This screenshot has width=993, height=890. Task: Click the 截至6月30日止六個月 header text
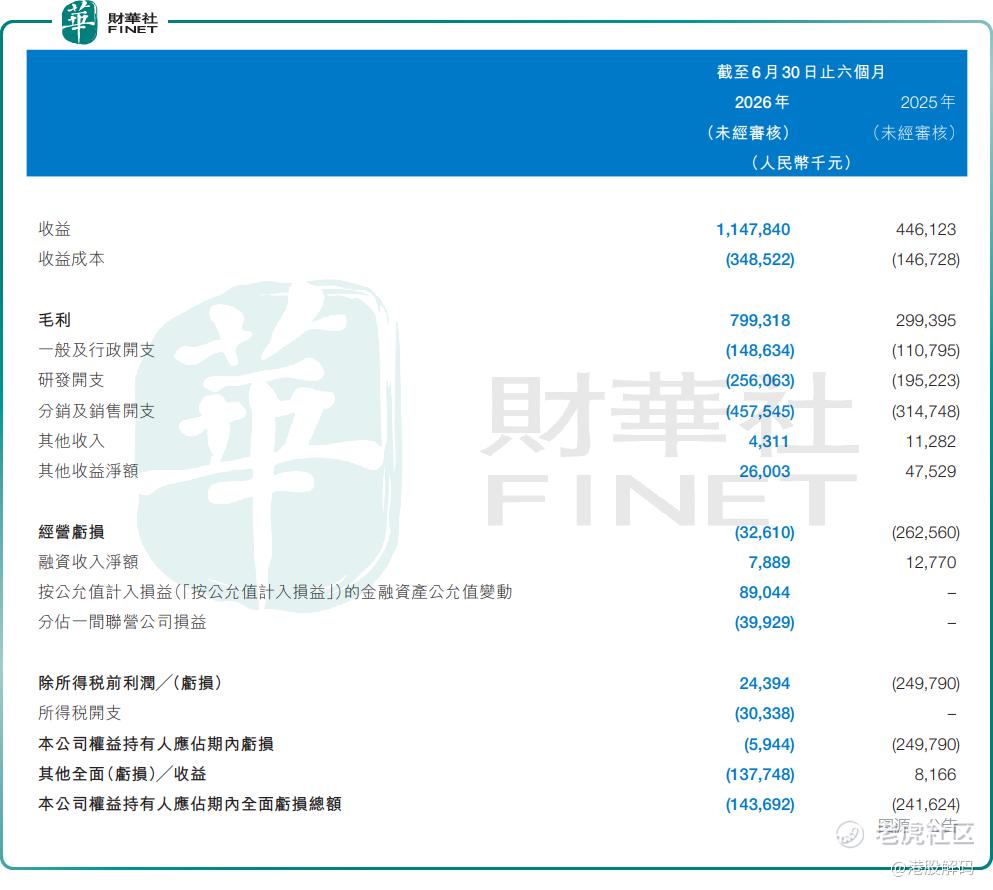801,72
